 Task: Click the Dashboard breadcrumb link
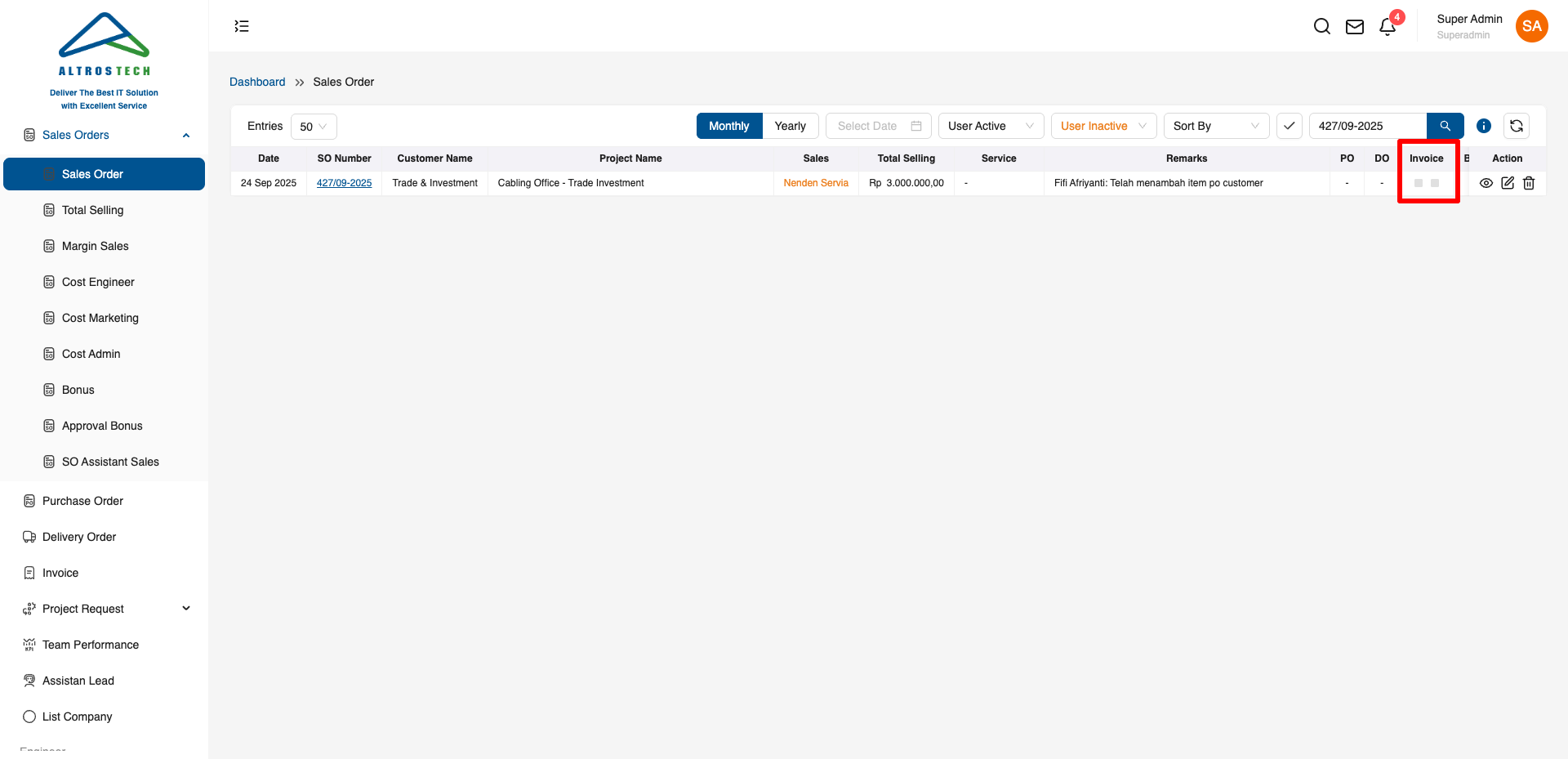click(257, 82)
